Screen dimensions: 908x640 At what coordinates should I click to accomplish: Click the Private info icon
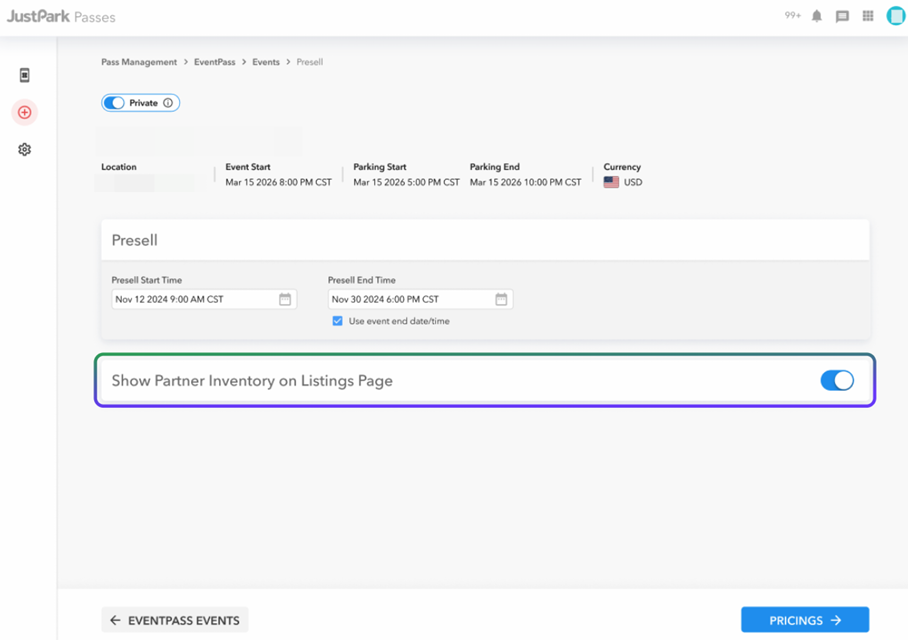[x=168, y=103]
